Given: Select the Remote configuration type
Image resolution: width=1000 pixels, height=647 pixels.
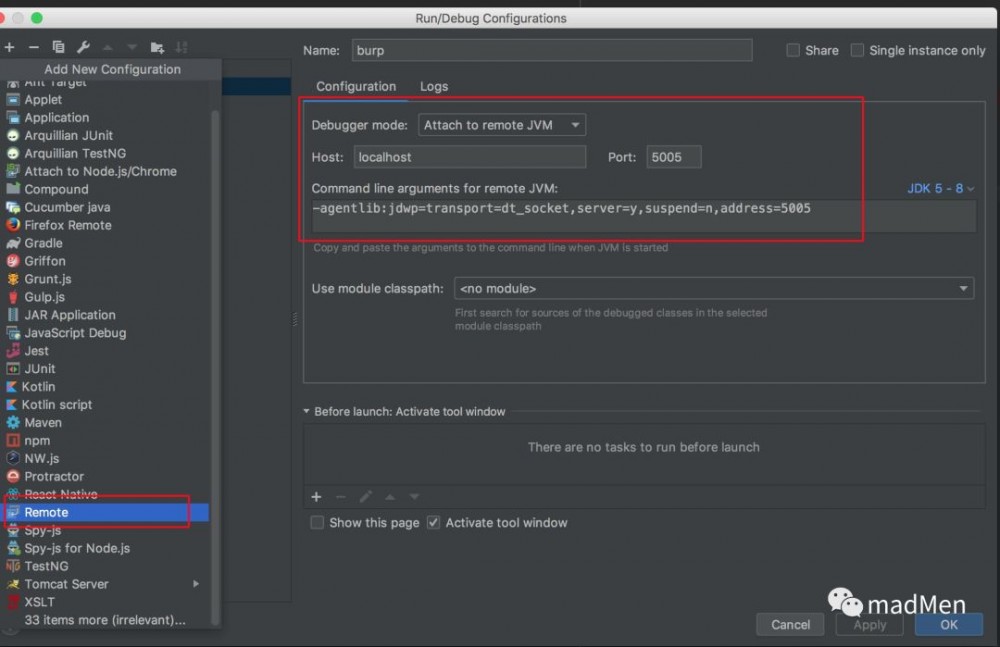Looking at the screenshot, I should tap(107, 512).
